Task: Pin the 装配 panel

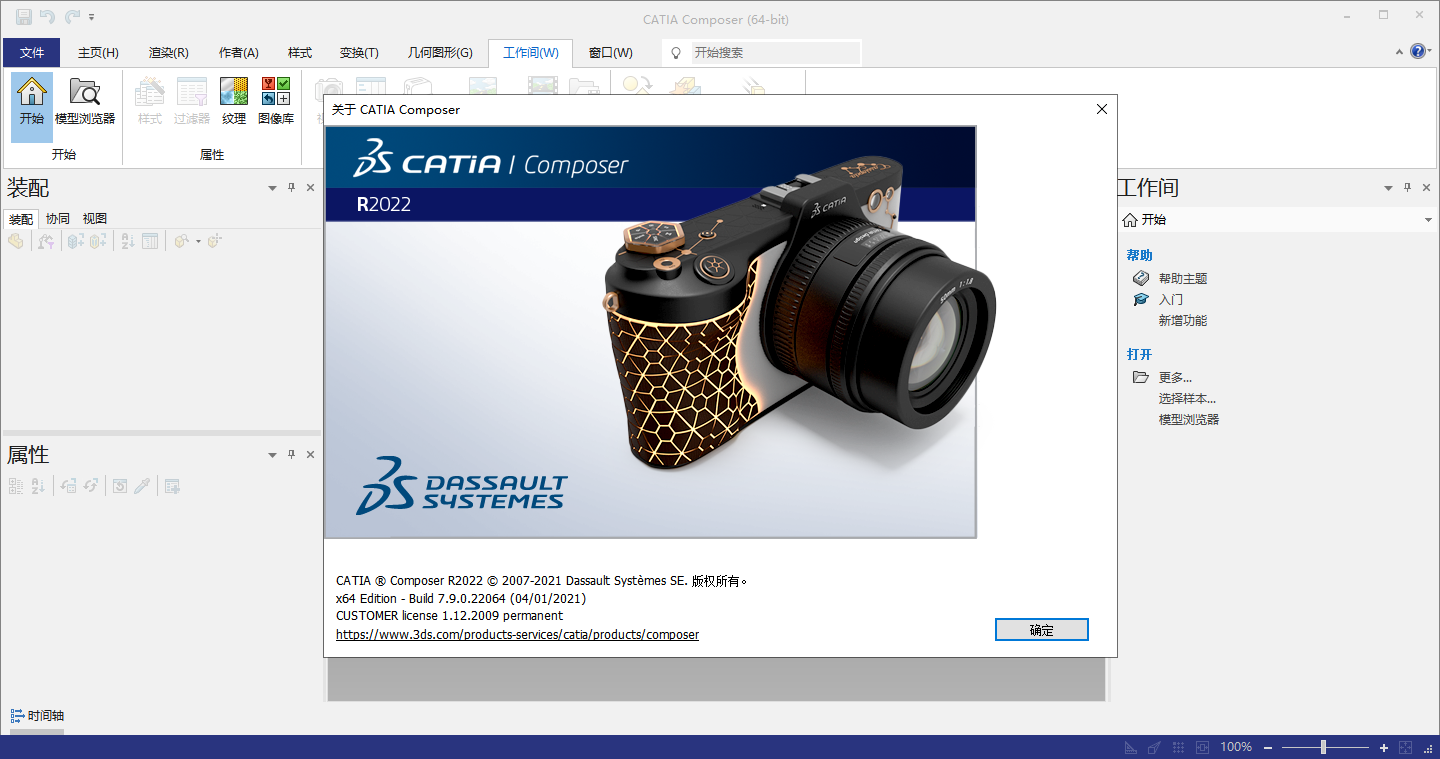Action: click(292, 188)
